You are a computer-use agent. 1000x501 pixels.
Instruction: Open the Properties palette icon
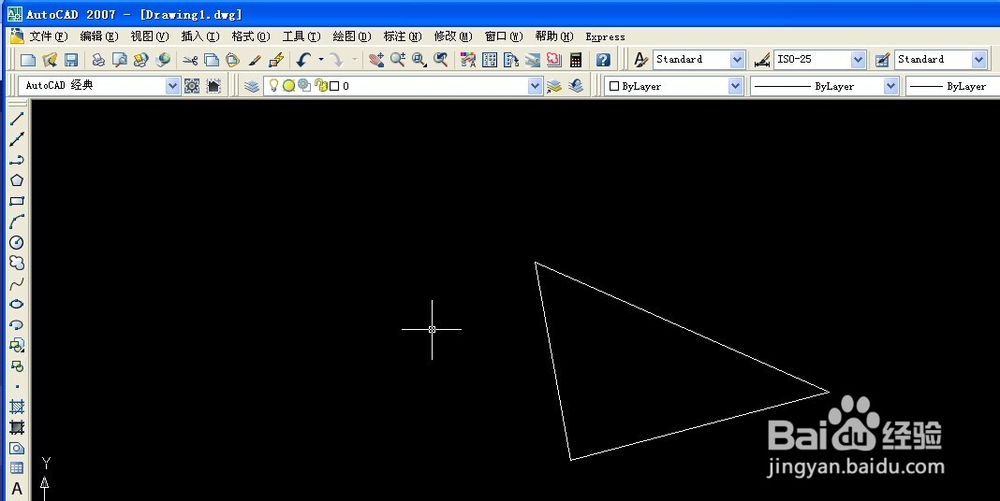pyautogui.click(x=468, y=60)
